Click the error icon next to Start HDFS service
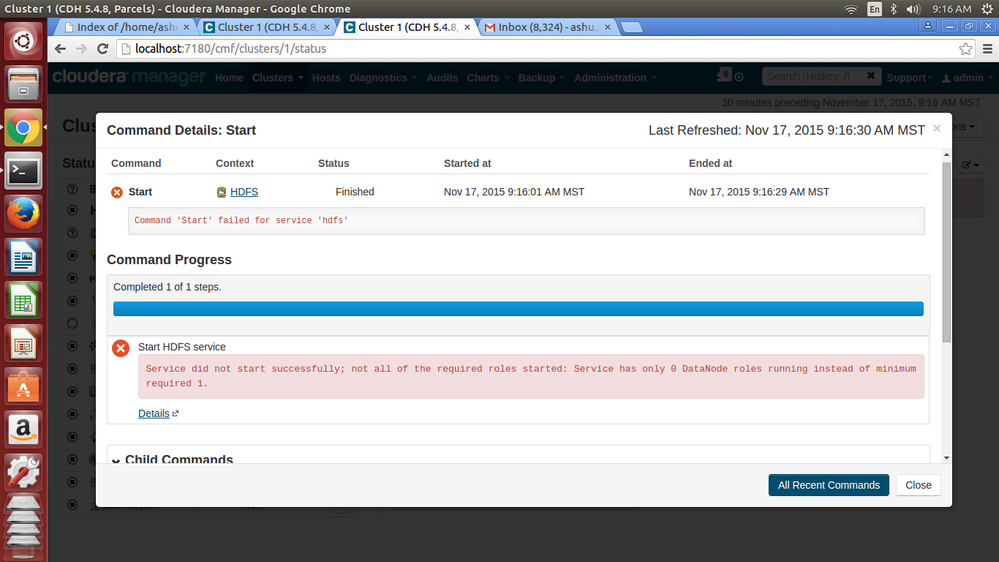The image size is (999, 562). pos(120,348)
